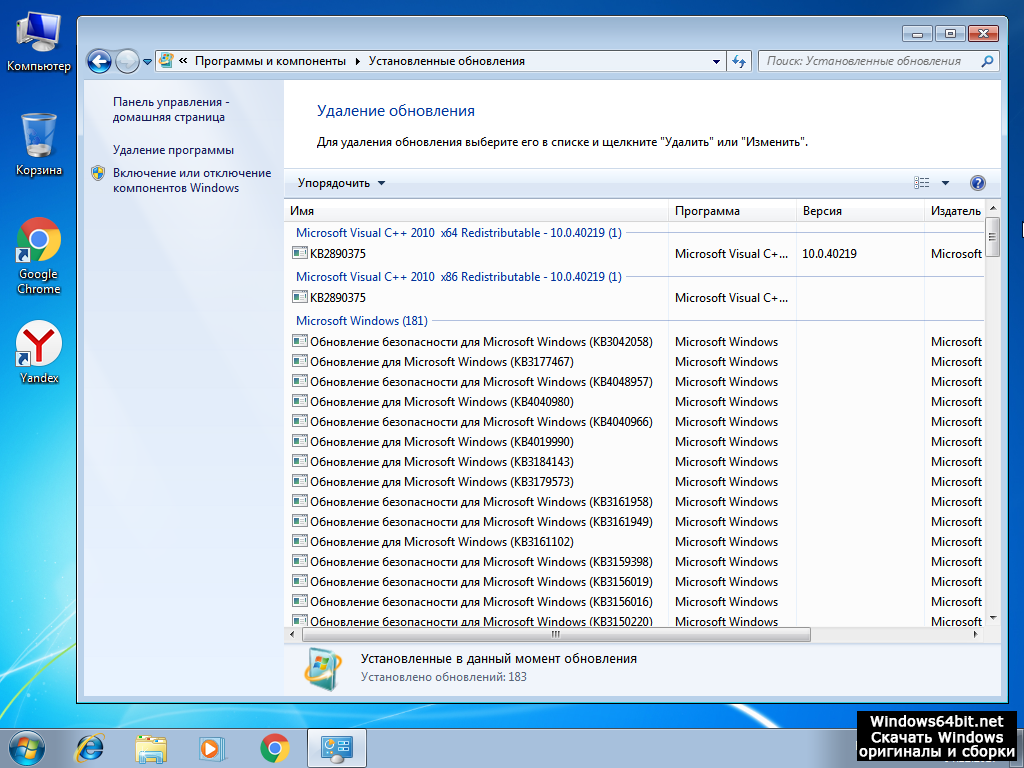Expand the address bar history dropdown

click(716, 61)
